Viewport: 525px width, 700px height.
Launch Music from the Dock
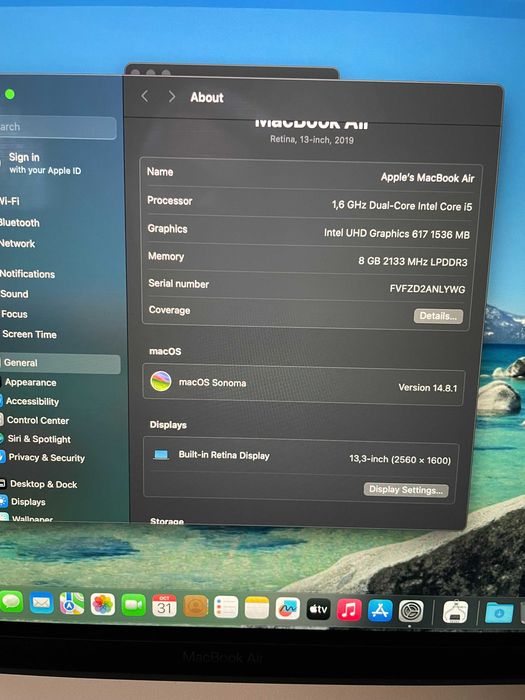[349, 610]
